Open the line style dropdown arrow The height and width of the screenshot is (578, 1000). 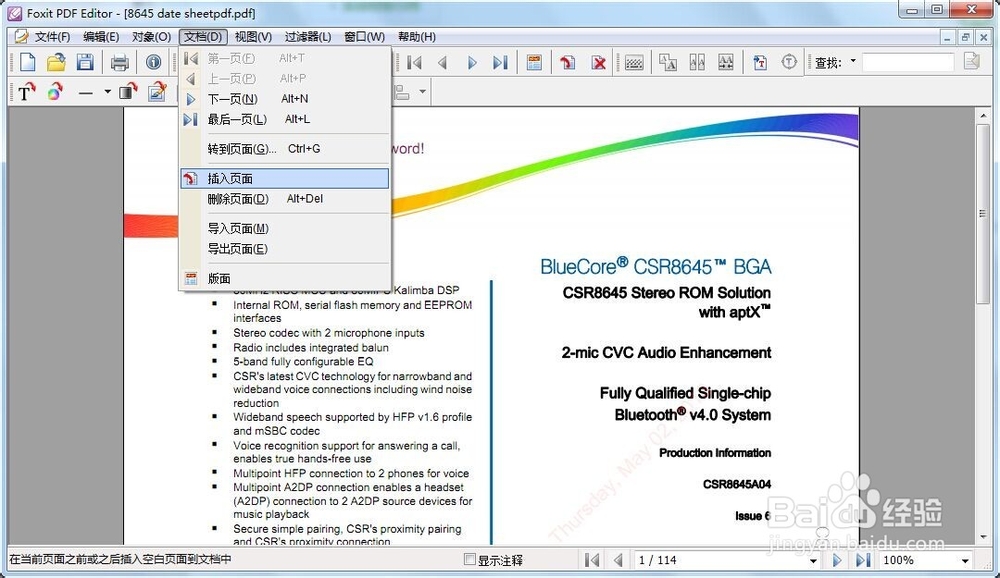107,92
